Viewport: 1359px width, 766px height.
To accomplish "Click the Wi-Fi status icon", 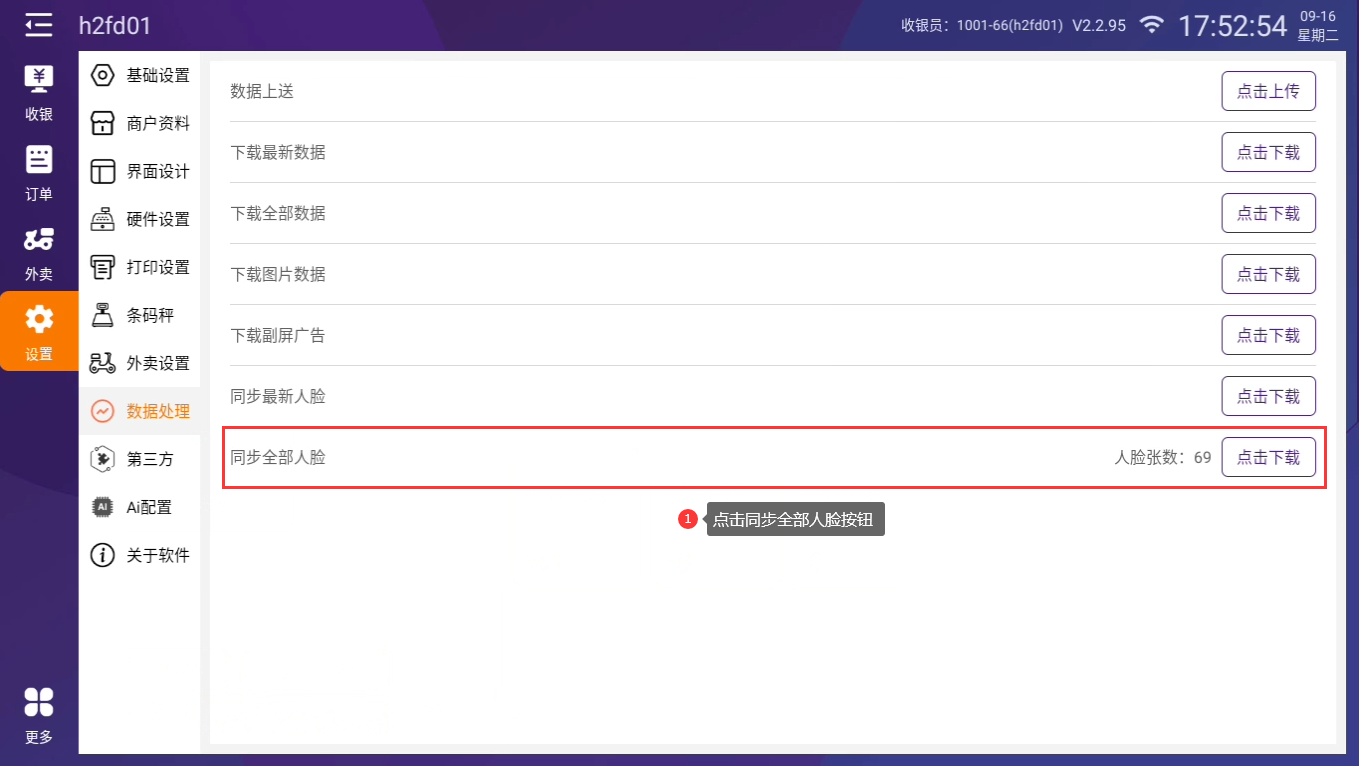I will (x=1152, y=25).
